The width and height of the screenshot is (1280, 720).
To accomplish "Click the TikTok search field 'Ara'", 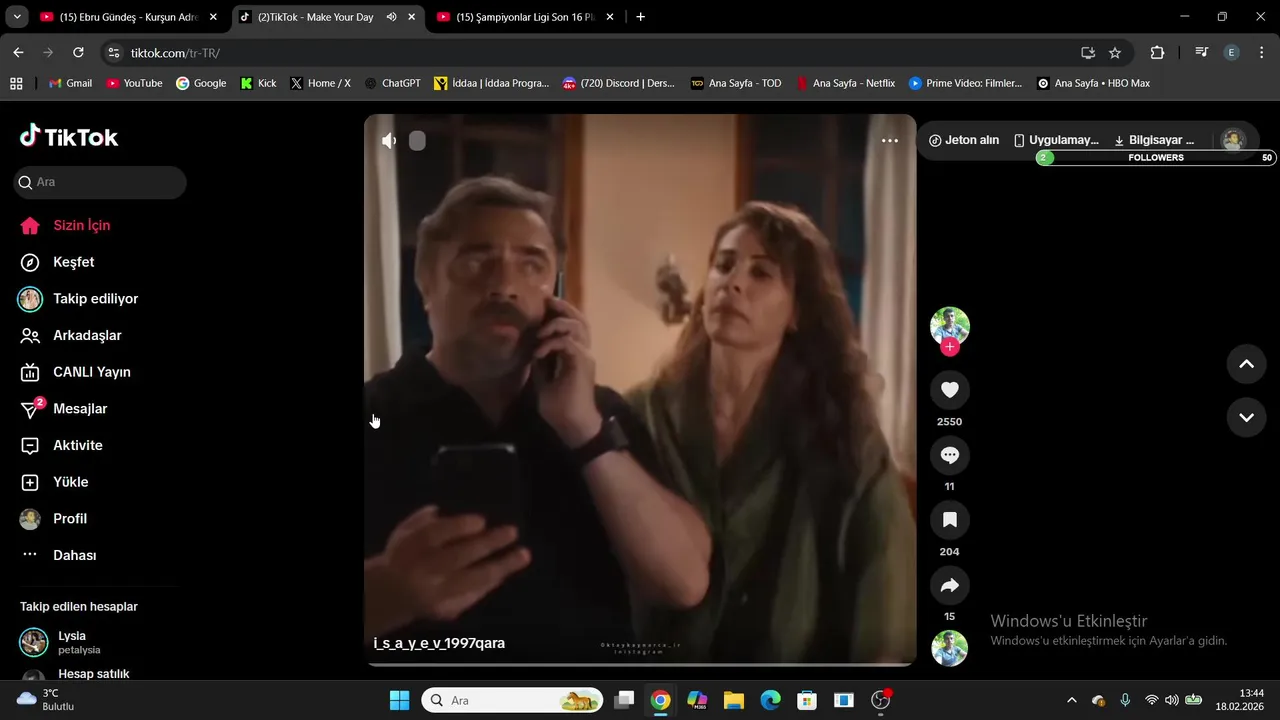I will 100,182.
